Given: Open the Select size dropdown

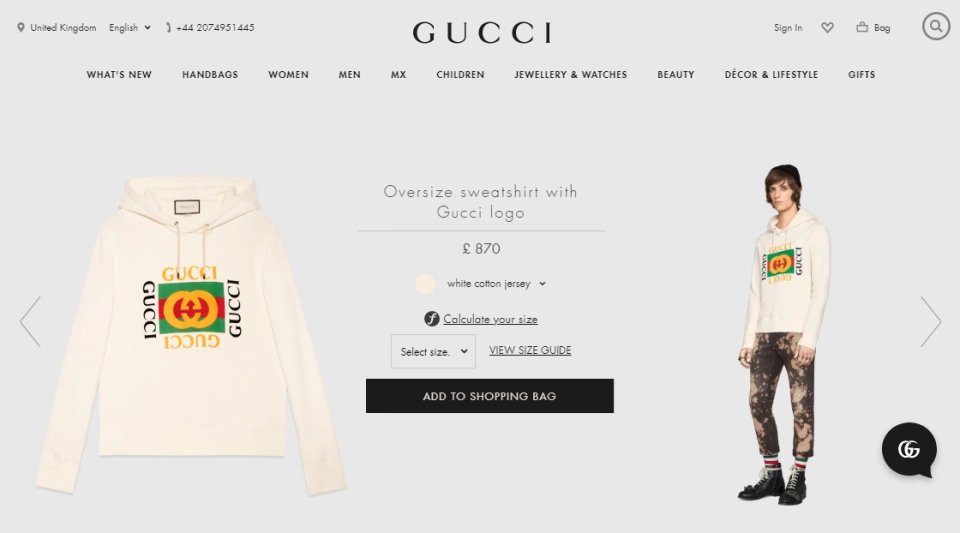Looking at the screenshot, I should [x=433, y=351].
